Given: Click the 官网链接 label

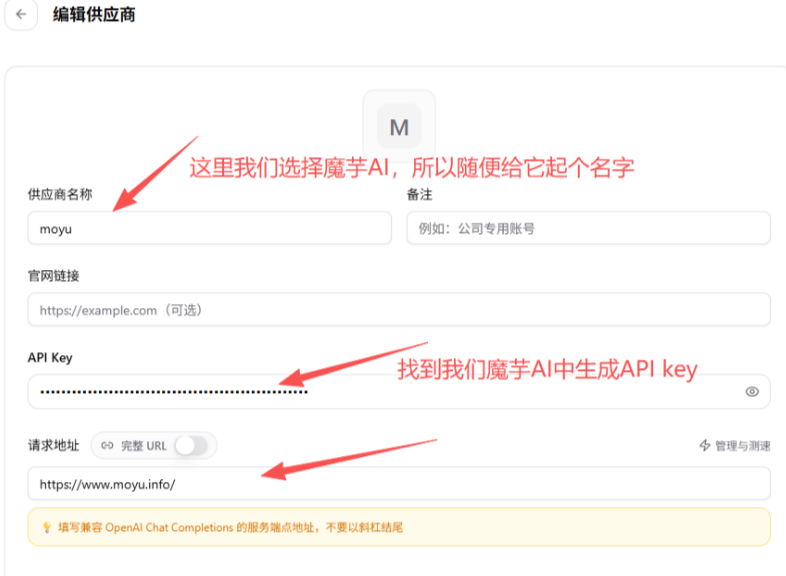Looking at the screenshot, I should tap(54, 276).
